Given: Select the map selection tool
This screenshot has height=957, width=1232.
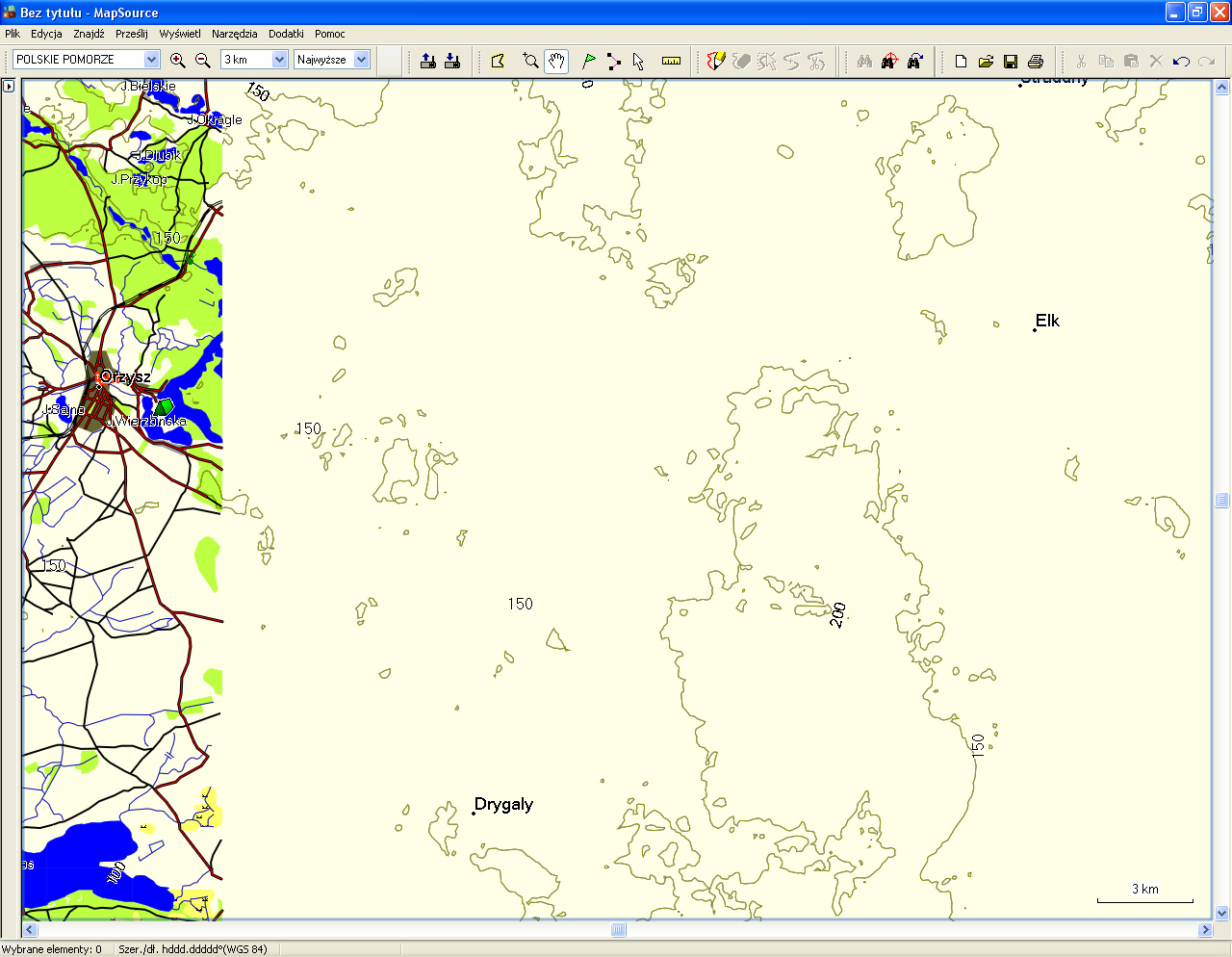Looking at the screenshot, I should 498,61.
